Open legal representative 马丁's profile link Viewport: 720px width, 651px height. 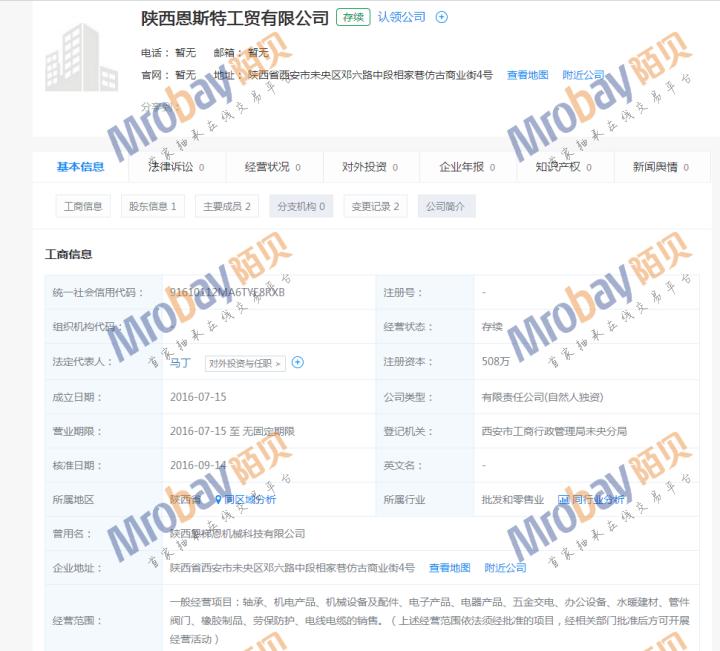180,363
